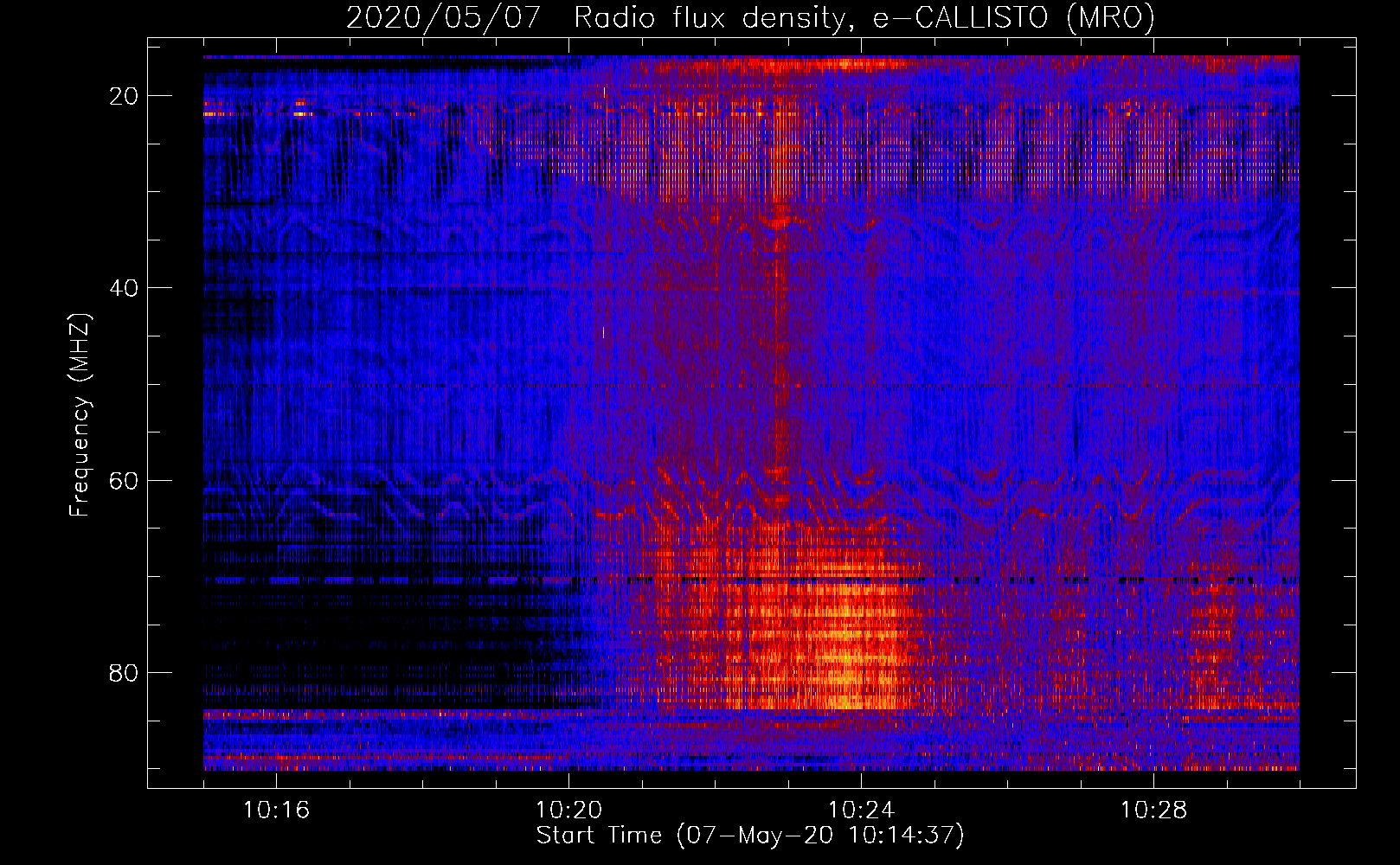The height and width of the screenshot is (865, 1400).
Task: Click the '20' frequency tick label
Action: point(124,96)
